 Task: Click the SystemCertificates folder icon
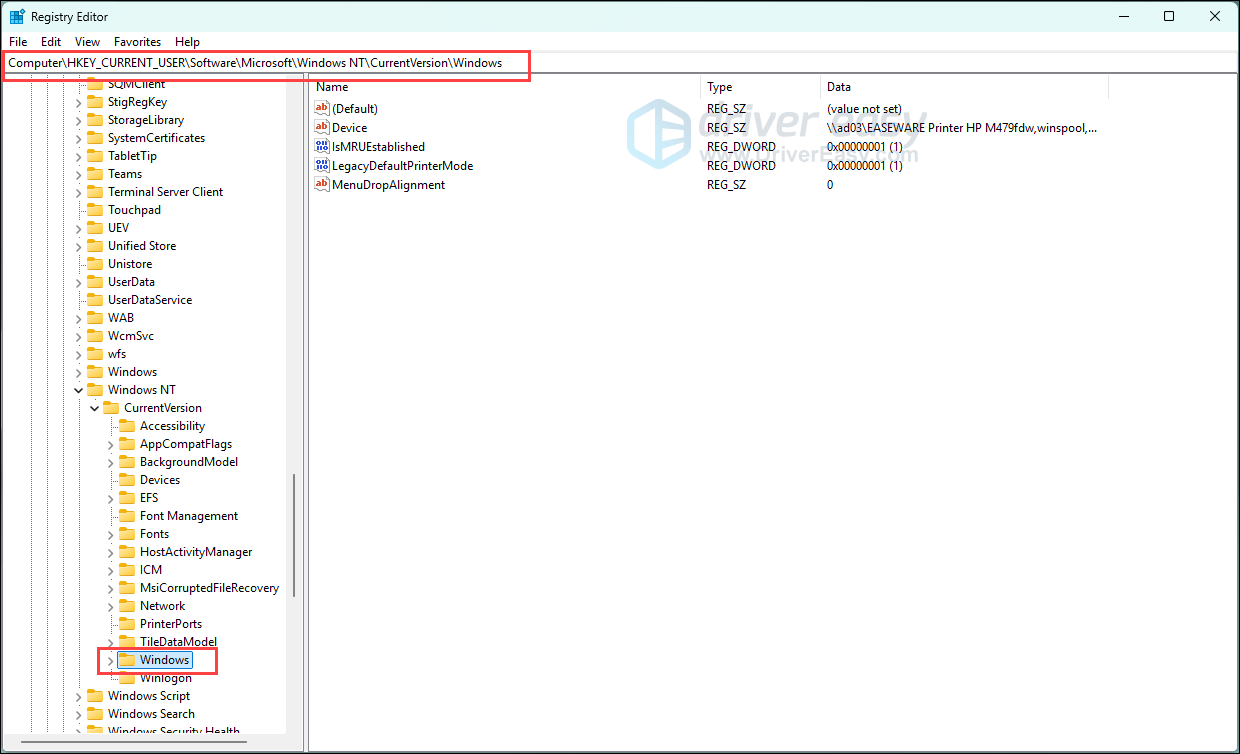point(95,138)
